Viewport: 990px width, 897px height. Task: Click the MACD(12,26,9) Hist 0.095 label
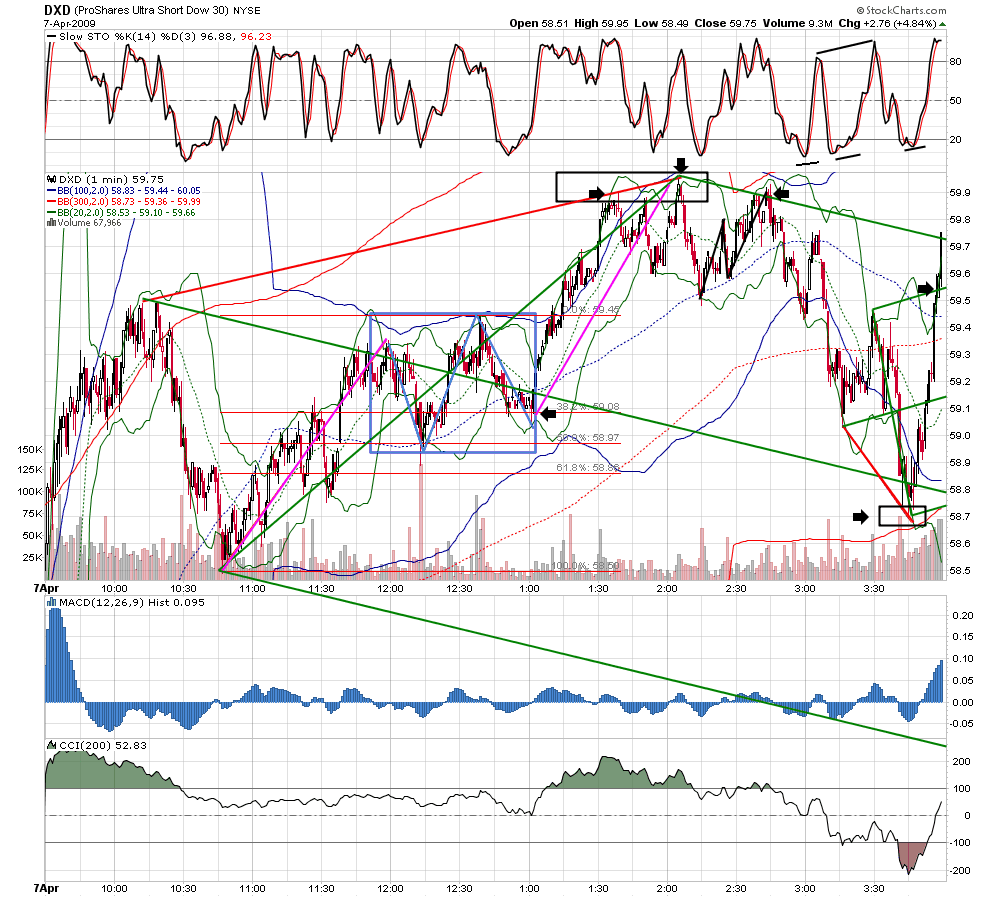coord(131,602)
